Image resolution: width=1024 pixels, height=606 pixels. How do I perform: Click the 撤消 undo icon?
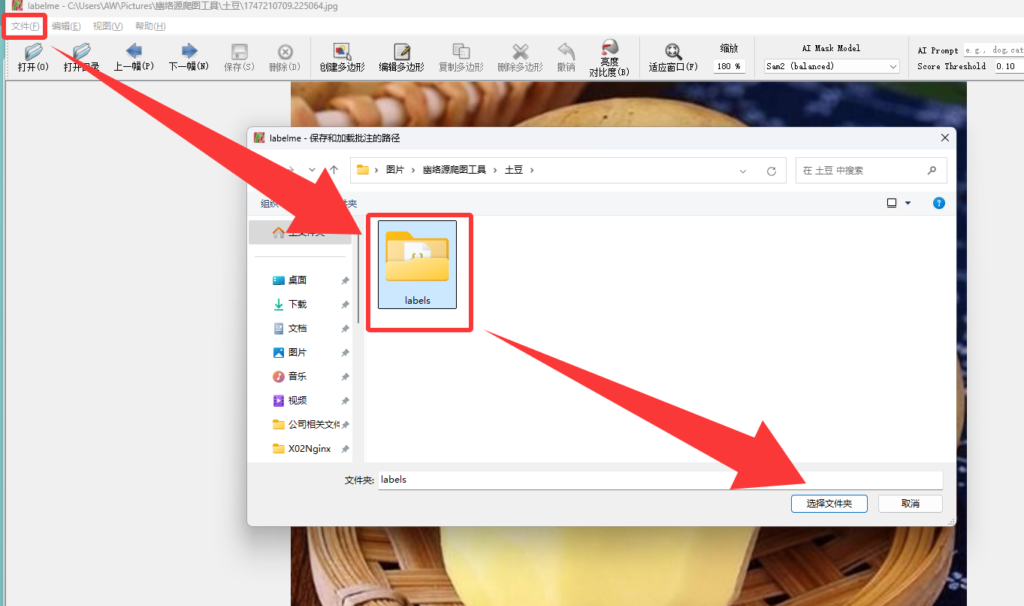click(x=566, y=57)
